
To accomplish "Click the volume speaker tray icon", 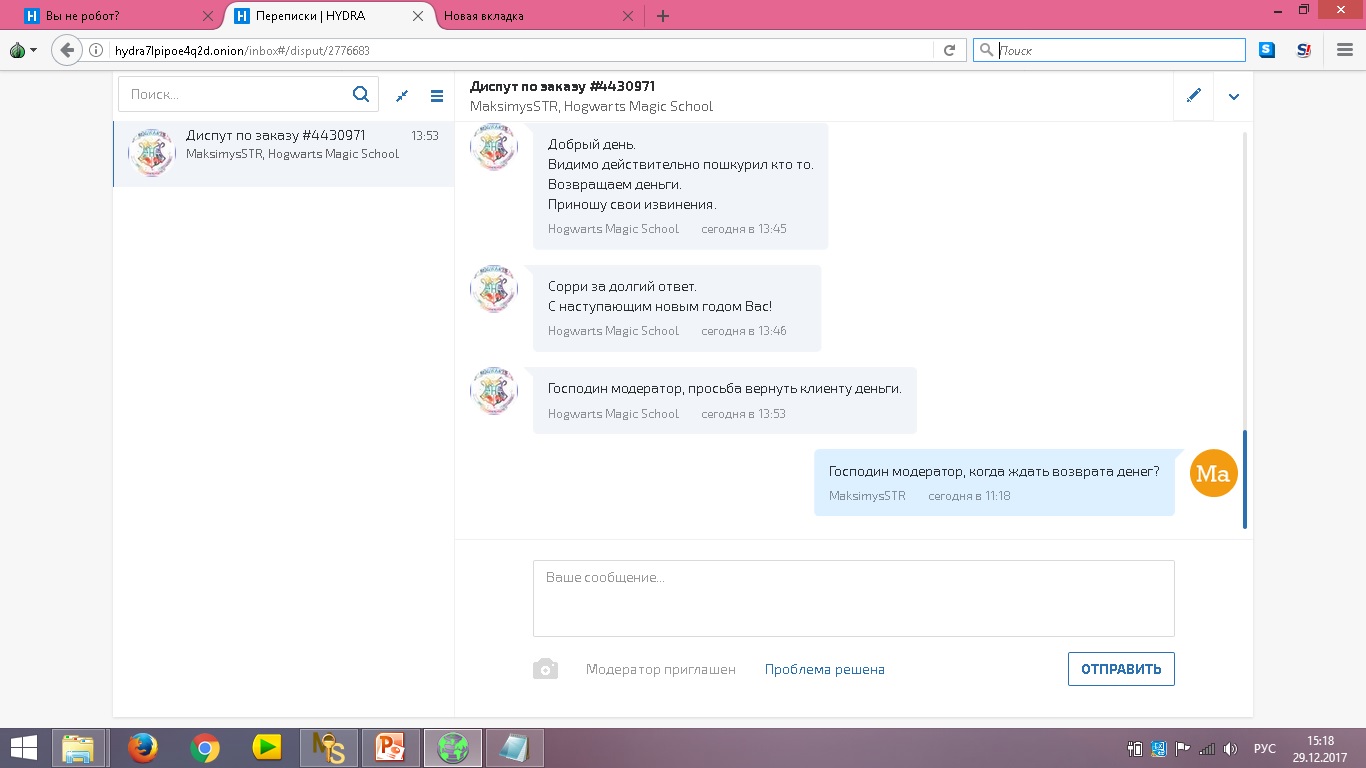I will pos(1231,748).
